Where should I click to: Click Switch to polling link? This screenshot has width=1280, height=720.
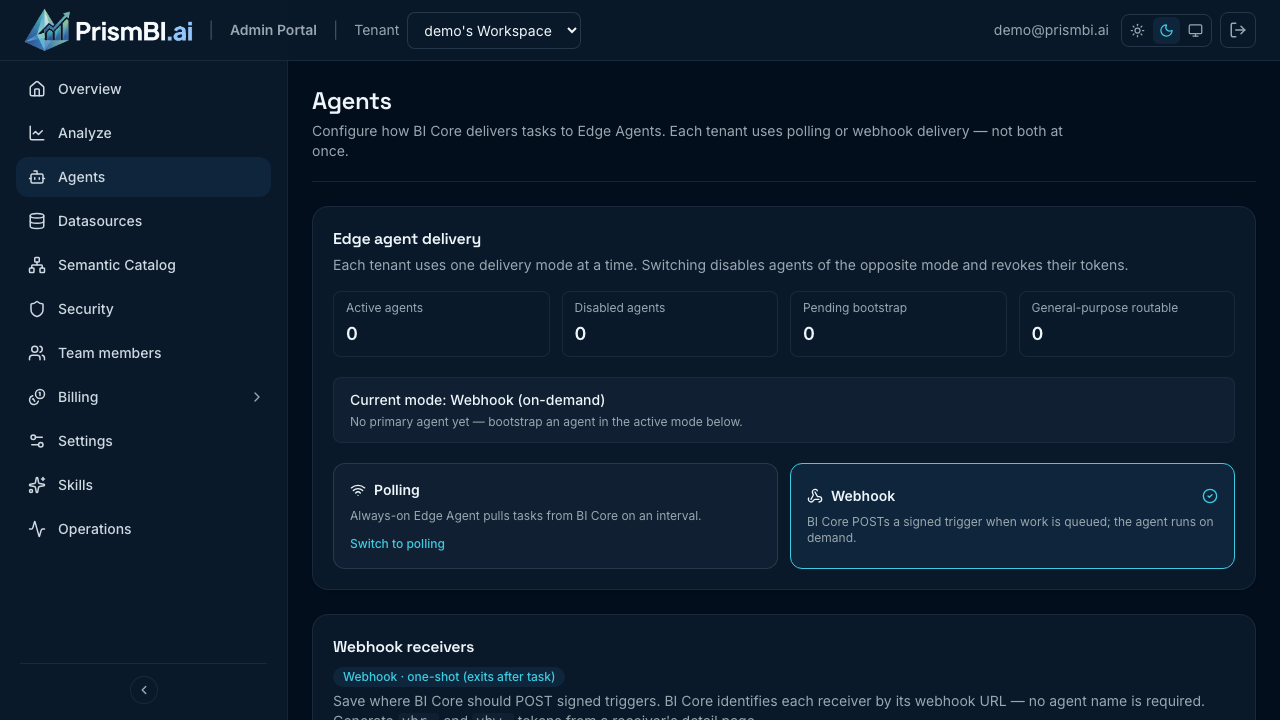pos(397,544)
